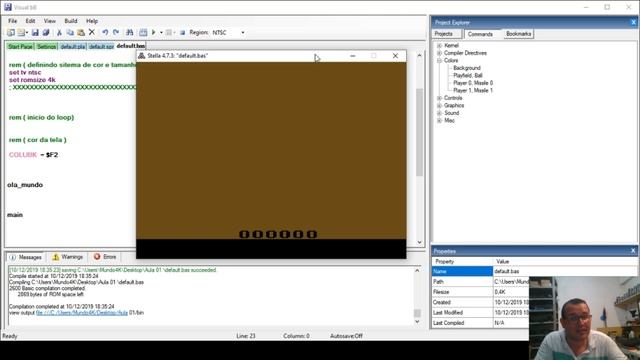Click the messages pane scrollbar up arrow

(x=417, y=271)
